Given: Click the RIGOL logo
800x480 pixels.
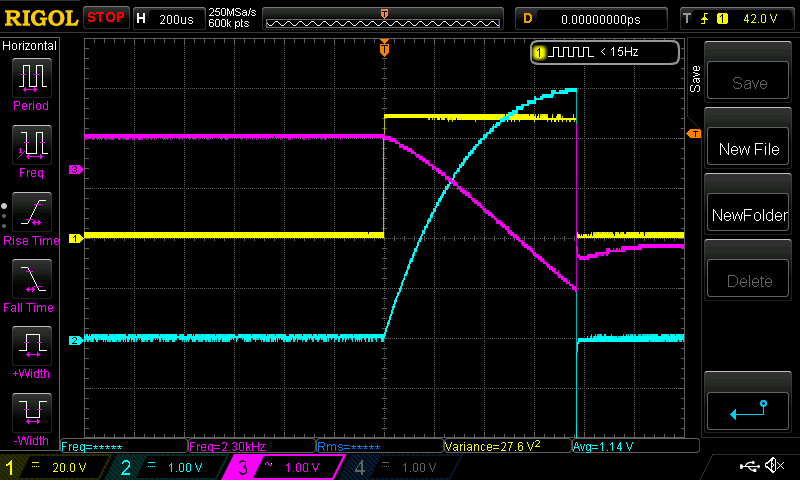Looking at the screenshot, I should tap(41, 18).
